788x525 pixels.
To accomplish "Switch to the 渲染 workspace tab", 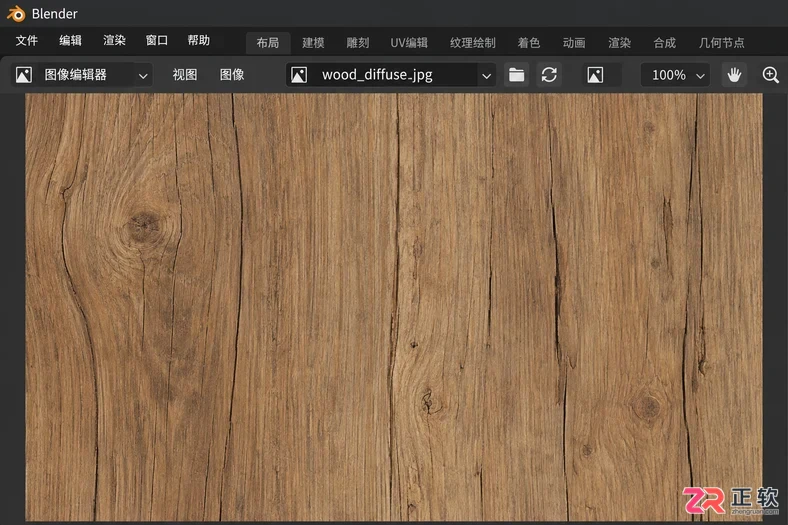I will [x=619, y=43].
